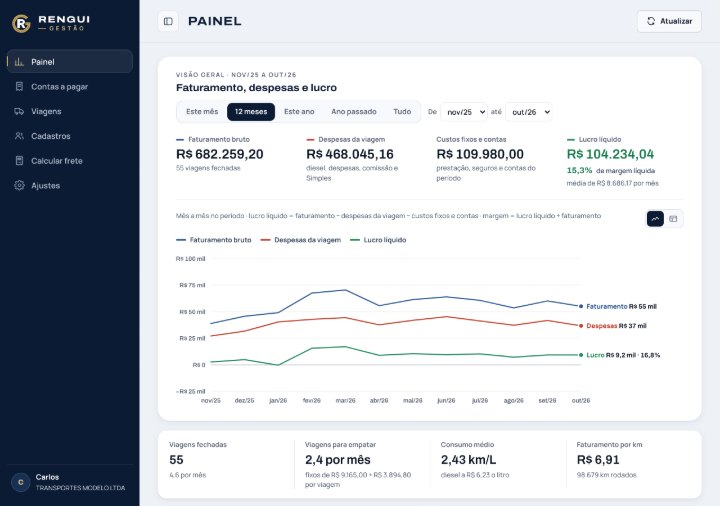Open the Painel menu item
The width and height of the screenshot is (720, 506).
click(x=70, y=62)
